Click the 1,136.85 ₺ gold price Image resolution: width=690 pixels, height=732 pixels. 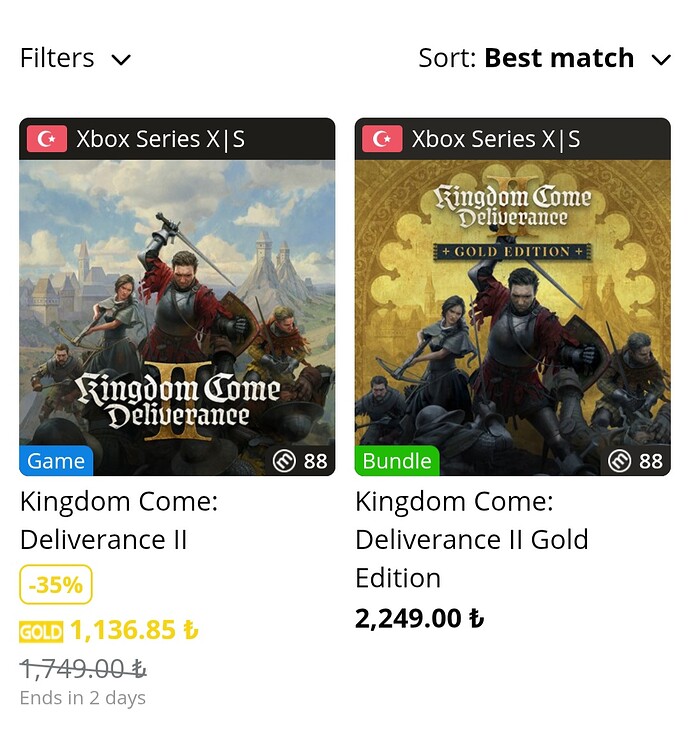(x=134, y=631)
